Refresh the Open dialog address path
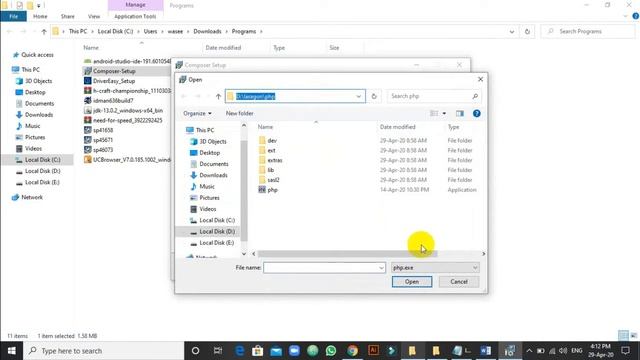The image size is (640, 360). point(374,96)
